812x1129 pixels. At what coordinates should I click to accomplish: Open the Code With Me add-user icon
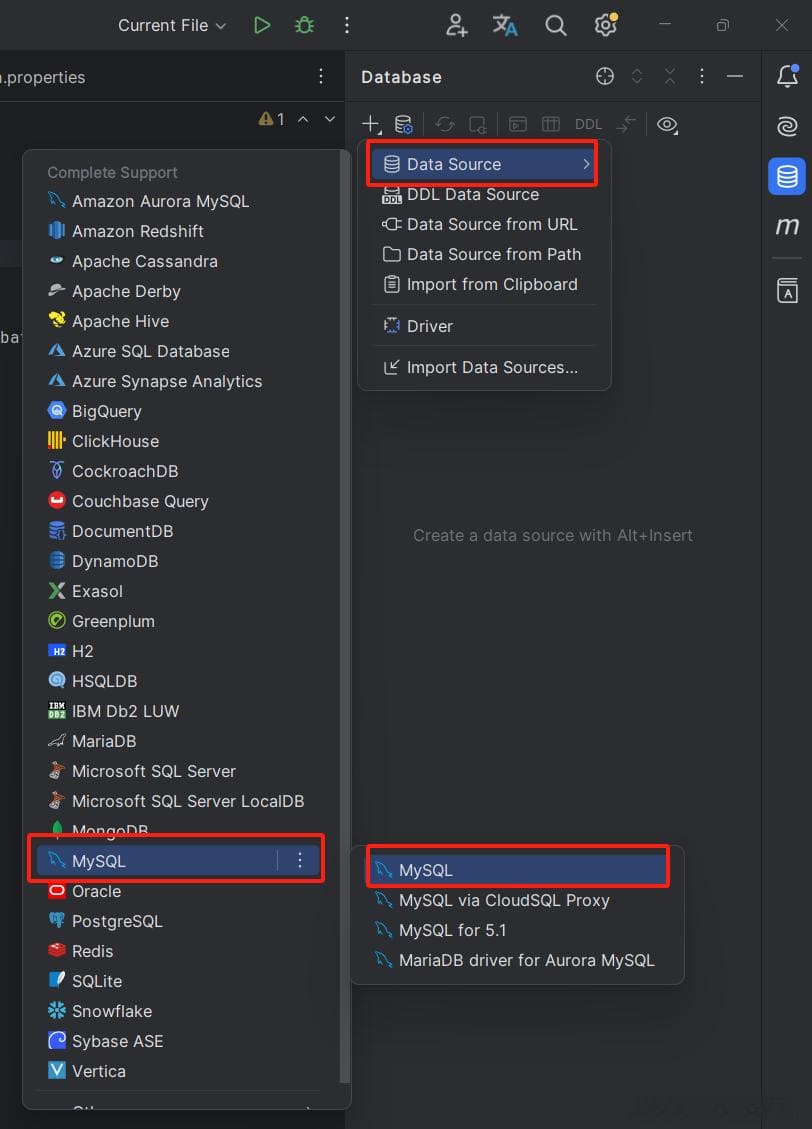point(456,25)
